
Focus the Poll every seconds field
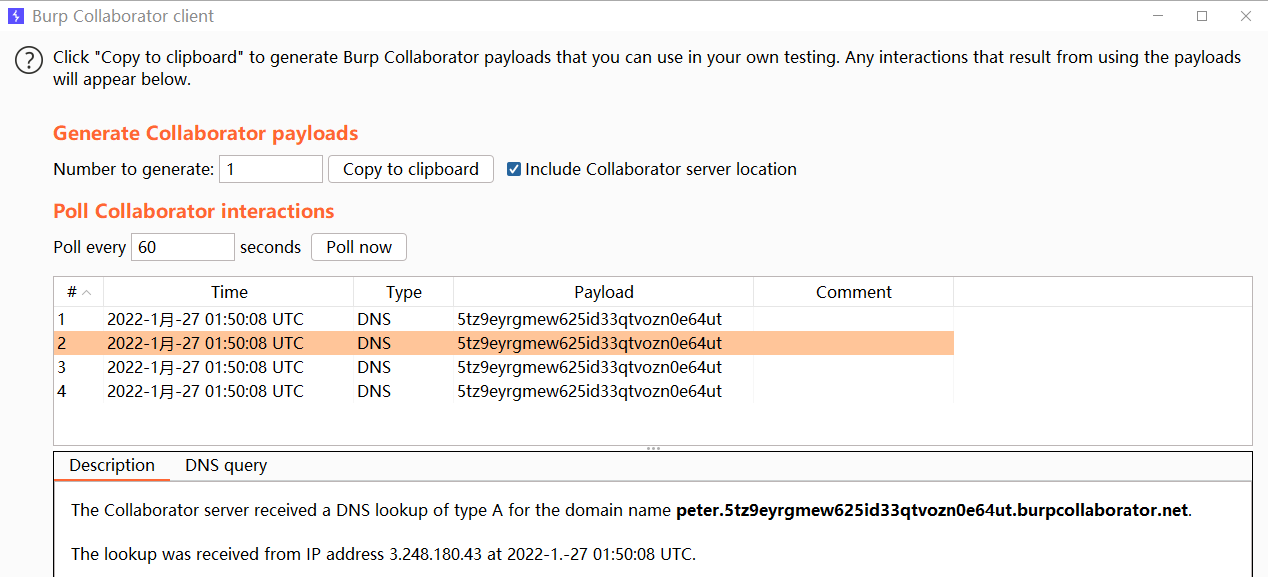[183, 247]
